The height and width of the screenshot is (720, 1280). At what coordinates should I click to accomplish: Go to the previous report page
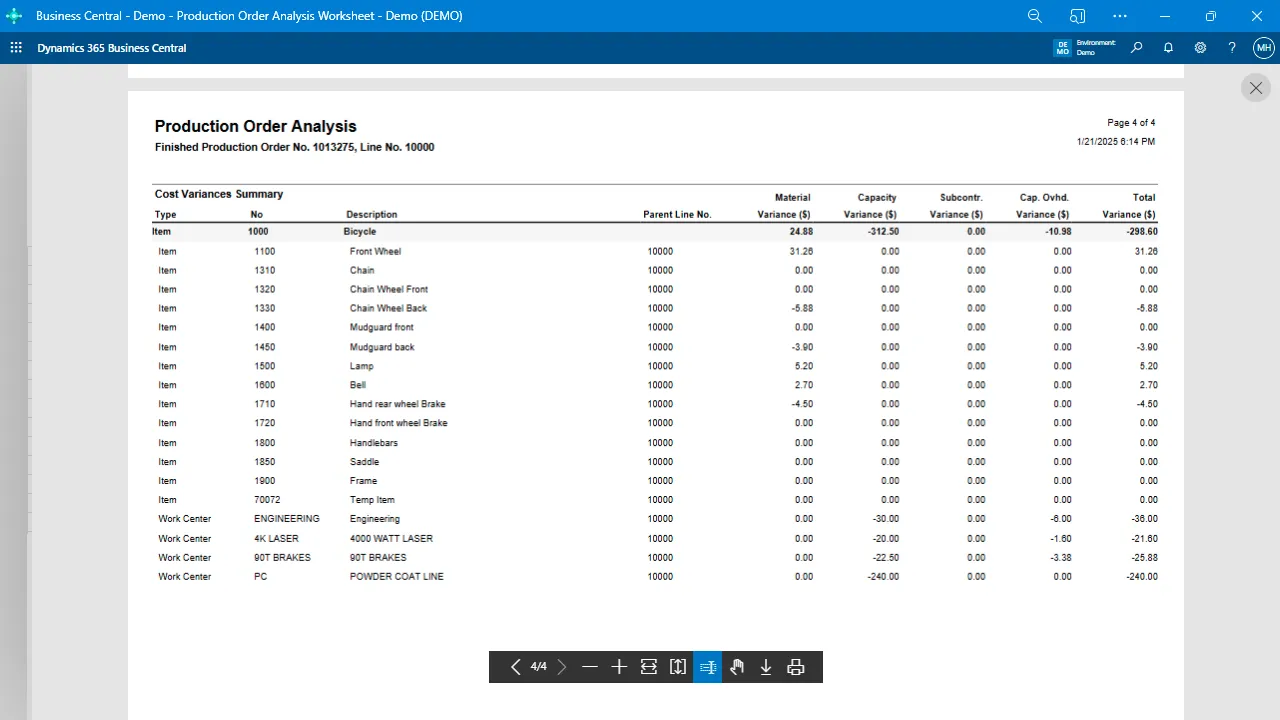pyautogui.click(x=515, y=667)
